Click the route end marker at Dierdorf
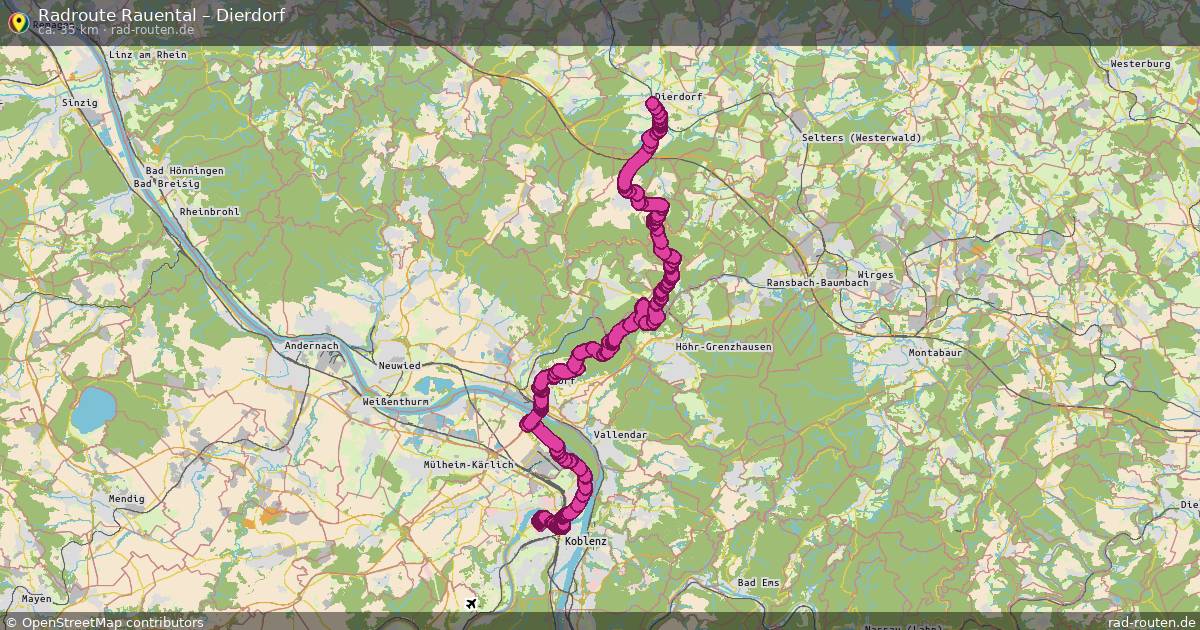The height and width of the screenshot is (630, 1200). point(653,102)
